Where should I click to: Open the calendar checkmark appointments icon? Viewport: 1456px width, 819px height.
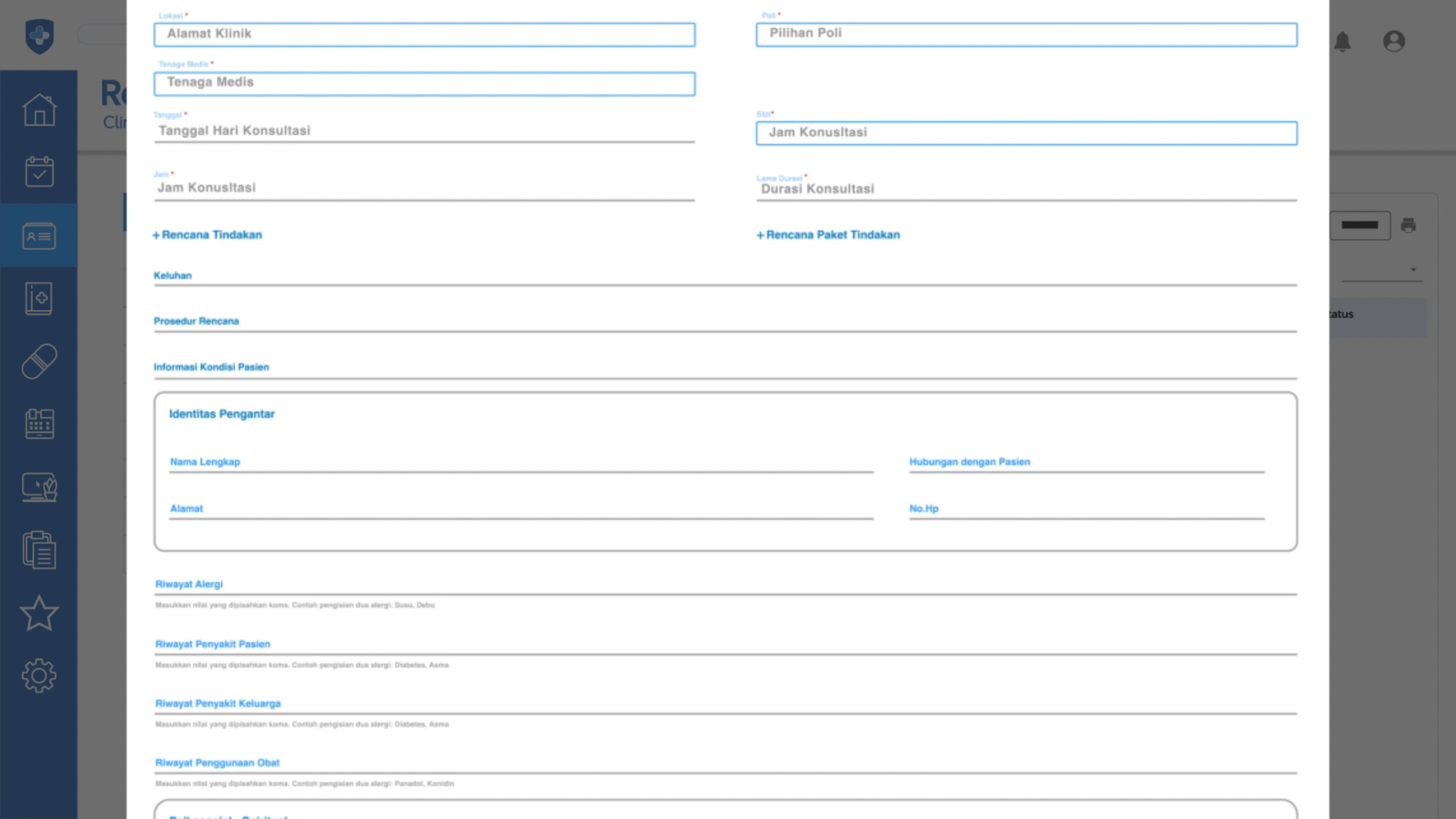click(x=39, y=172)
